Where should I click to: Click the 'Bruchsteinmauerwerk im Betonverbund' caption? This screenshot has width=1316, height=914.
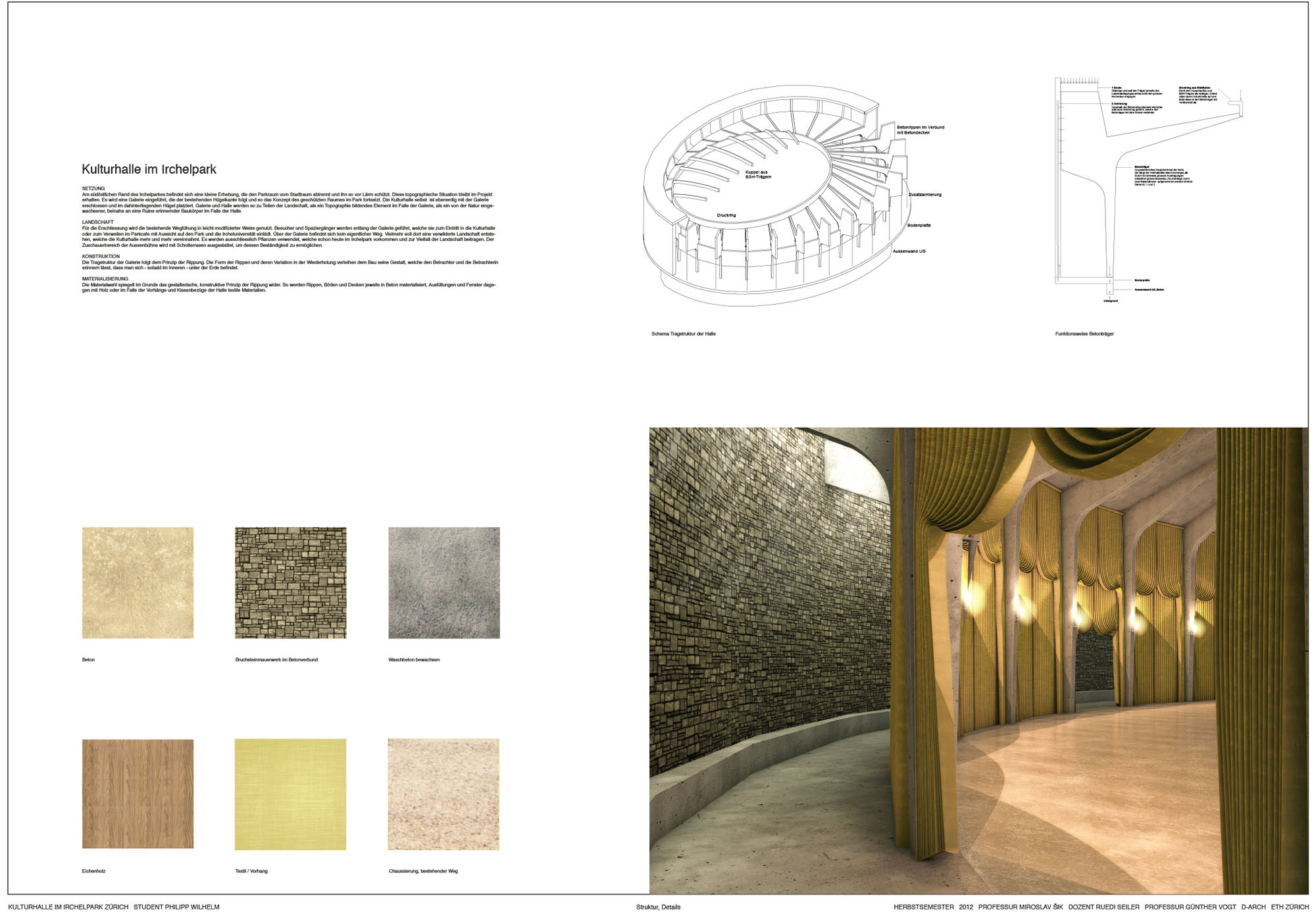(x=276, y=660)
